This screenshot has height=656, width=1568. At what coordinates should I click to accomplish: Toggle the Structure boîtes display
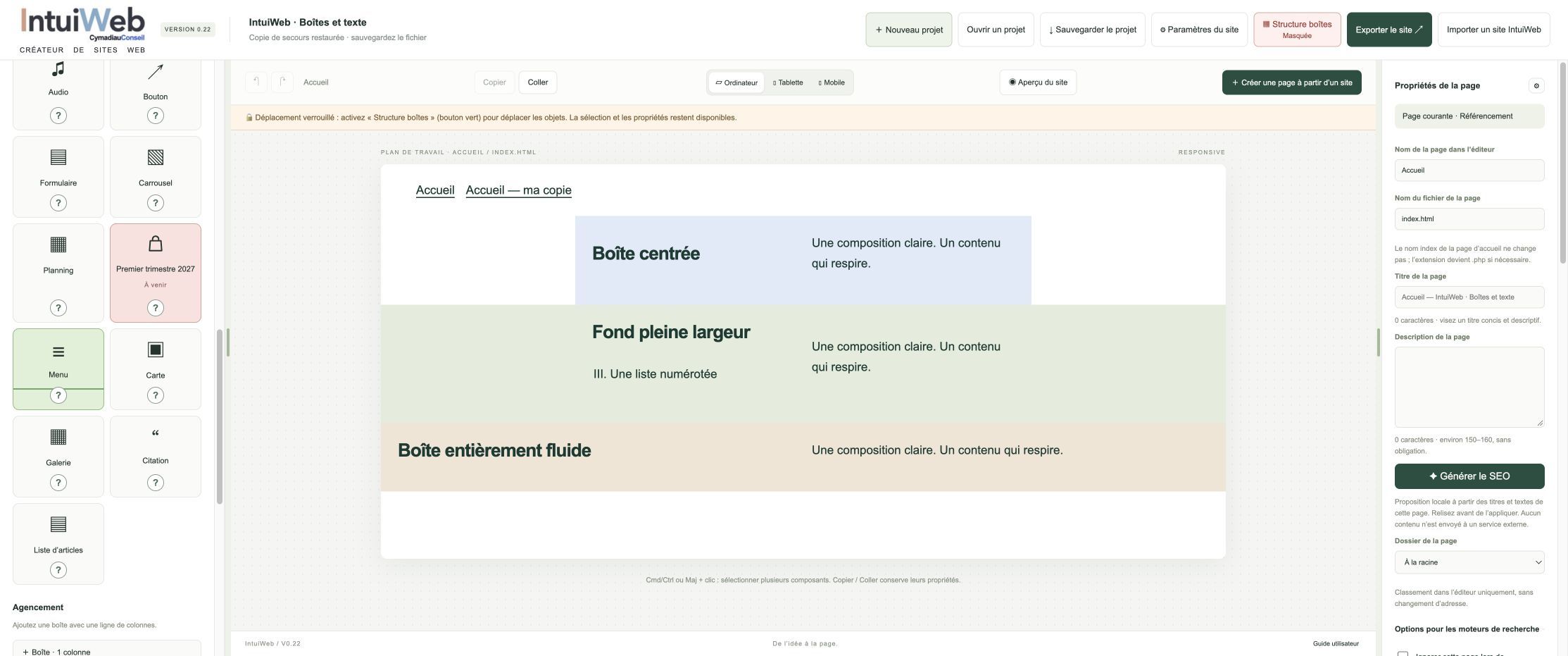pos(1297,30)
